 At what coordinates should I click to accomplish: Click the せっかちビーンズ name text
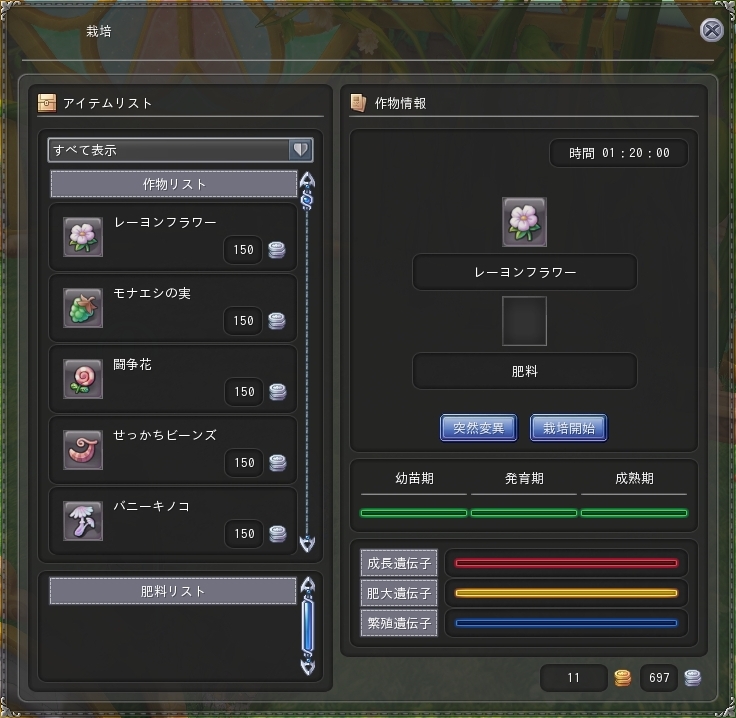click(x=165, y=435)
